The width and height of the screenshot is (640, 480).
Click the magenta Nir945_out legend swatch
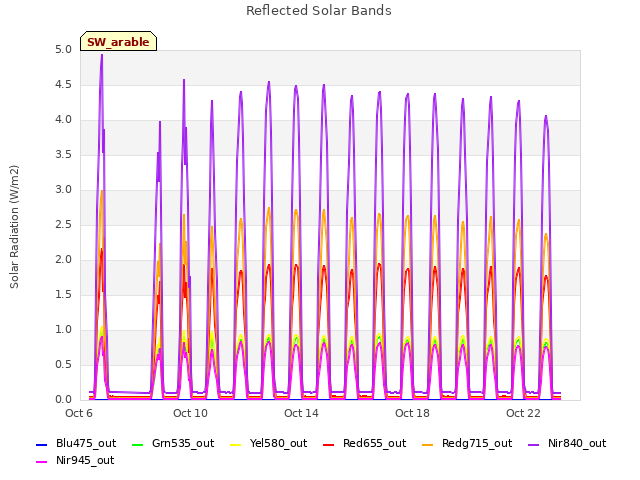click(42, 462)
